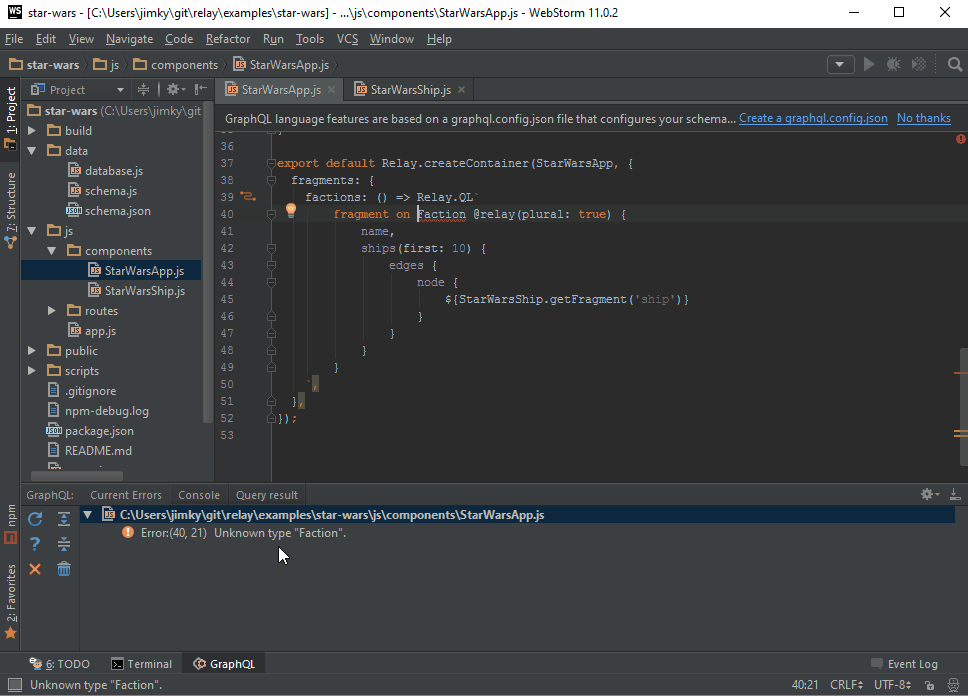Viewport: 968px width, 696px height.
Task: Open GraphQL panel help via the question mark
Action: tap(35, 543)
